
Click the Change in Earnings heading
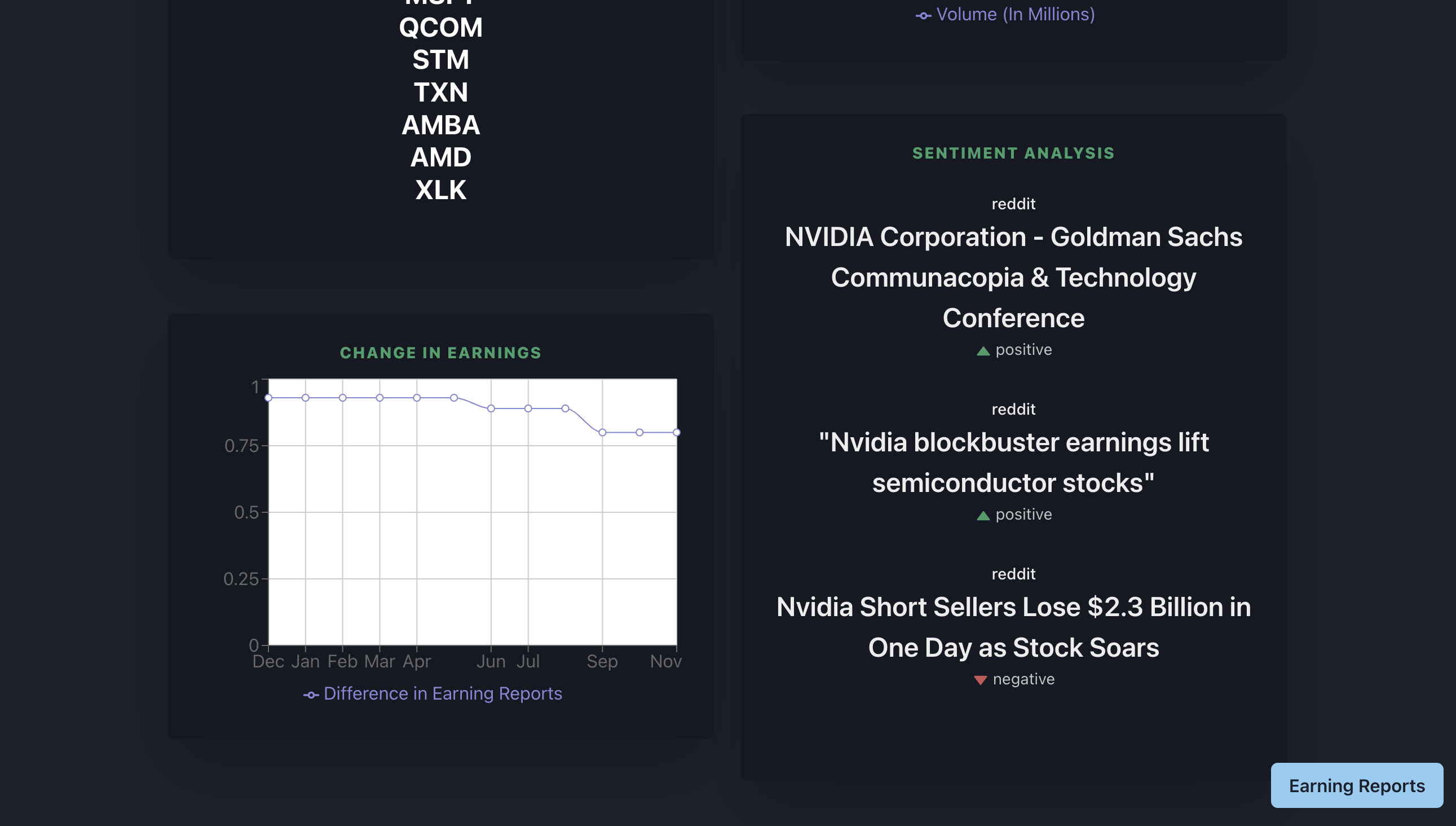coord(440,353)
